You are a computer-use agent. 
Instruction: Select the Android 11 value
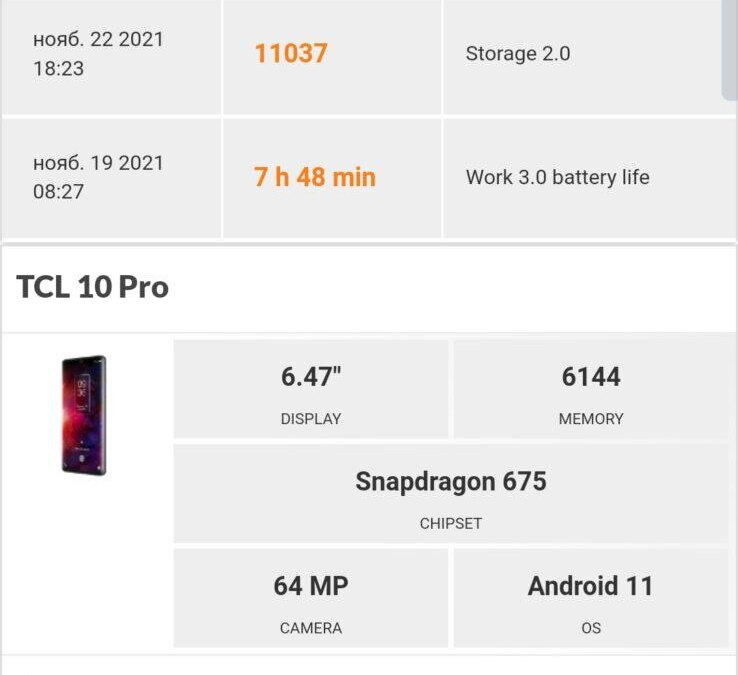pyautogui.click(x=590, y=586)
